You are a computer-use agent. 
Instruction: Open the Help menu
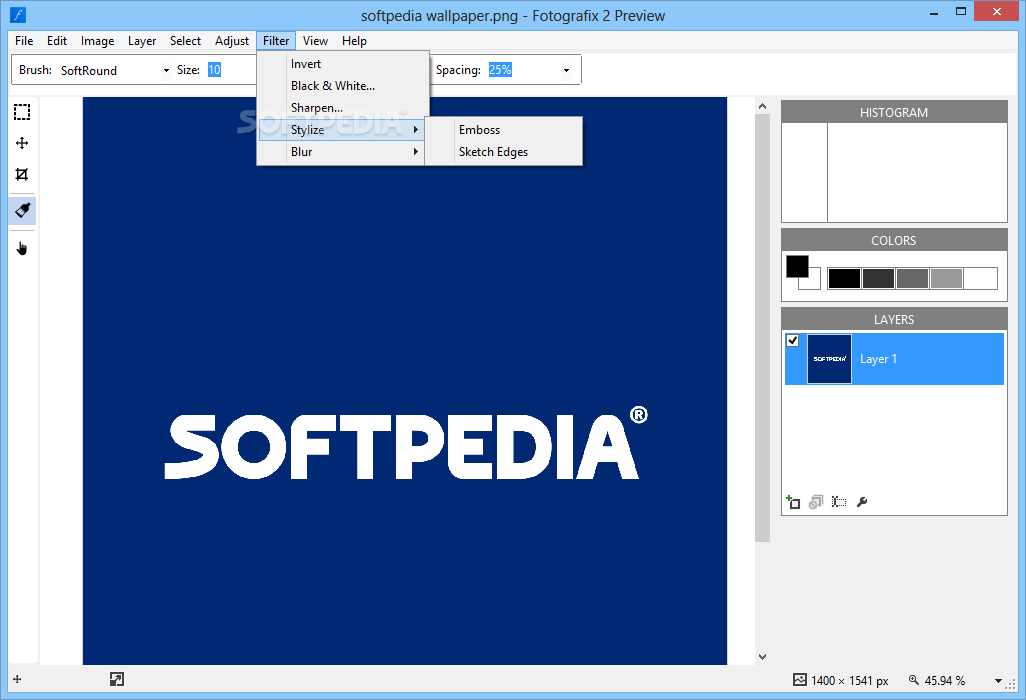tap(354, 41)
